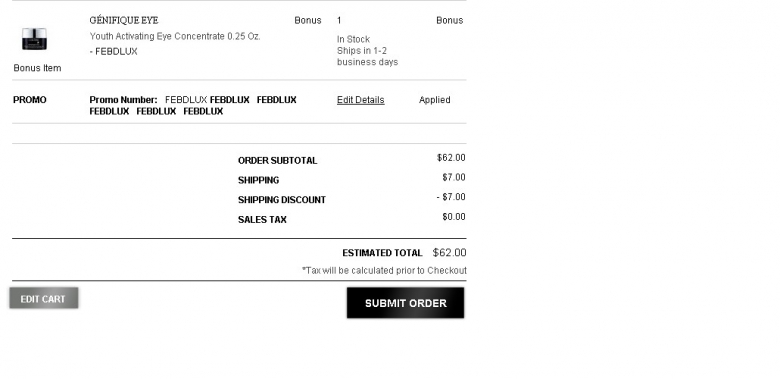Viewport: 780px width, 379px height.
Task: Click the tax calculated prior to Checkout note
Action: click(384, 271)
